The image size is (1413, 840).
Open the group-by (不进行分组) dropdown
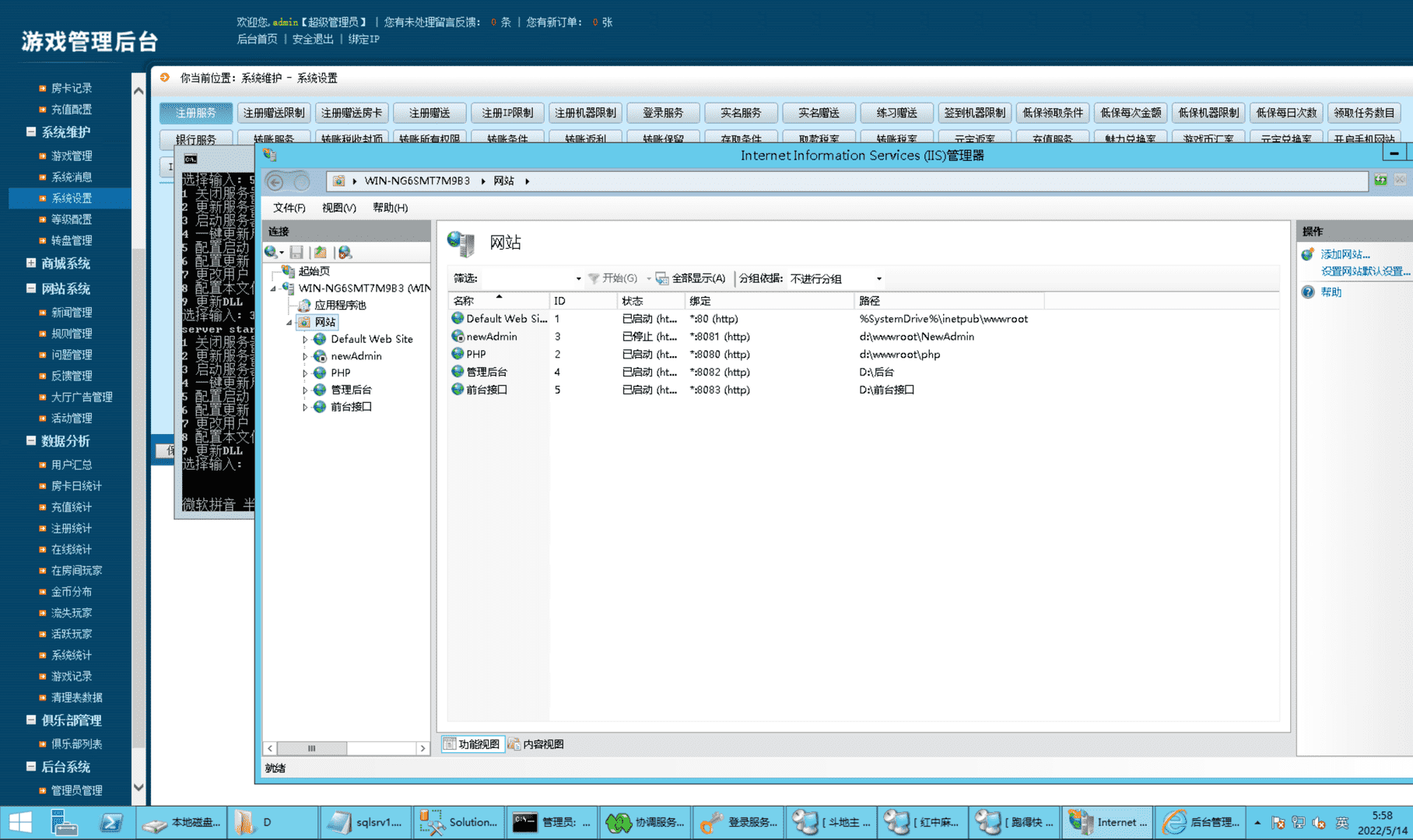pyautogui.click(x=878, y=278)
